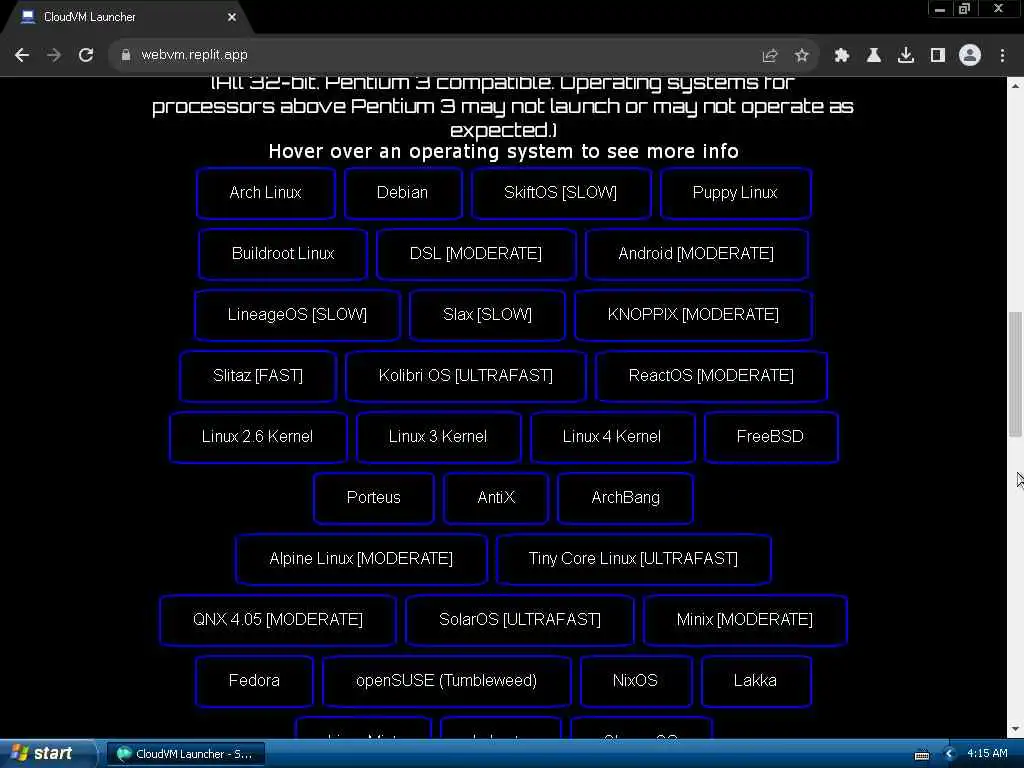The image size is (1024, 768).
Task: Open the Windows start button
Action: tap(47, 754)
